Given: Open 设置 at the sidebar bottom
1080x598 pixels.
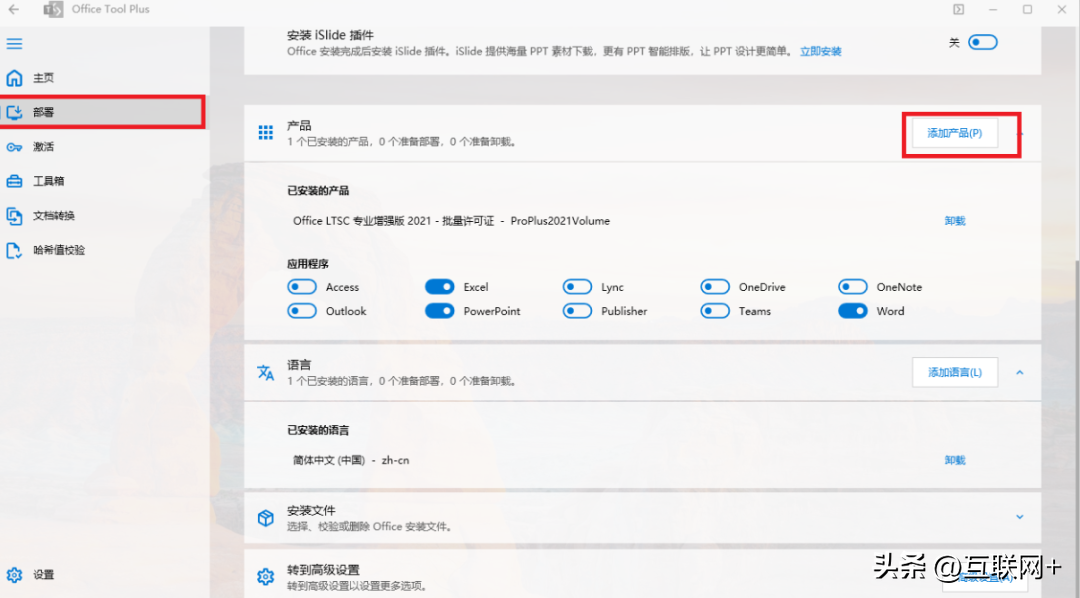Looking at the screenshot, I should click(x=103, y=575).
